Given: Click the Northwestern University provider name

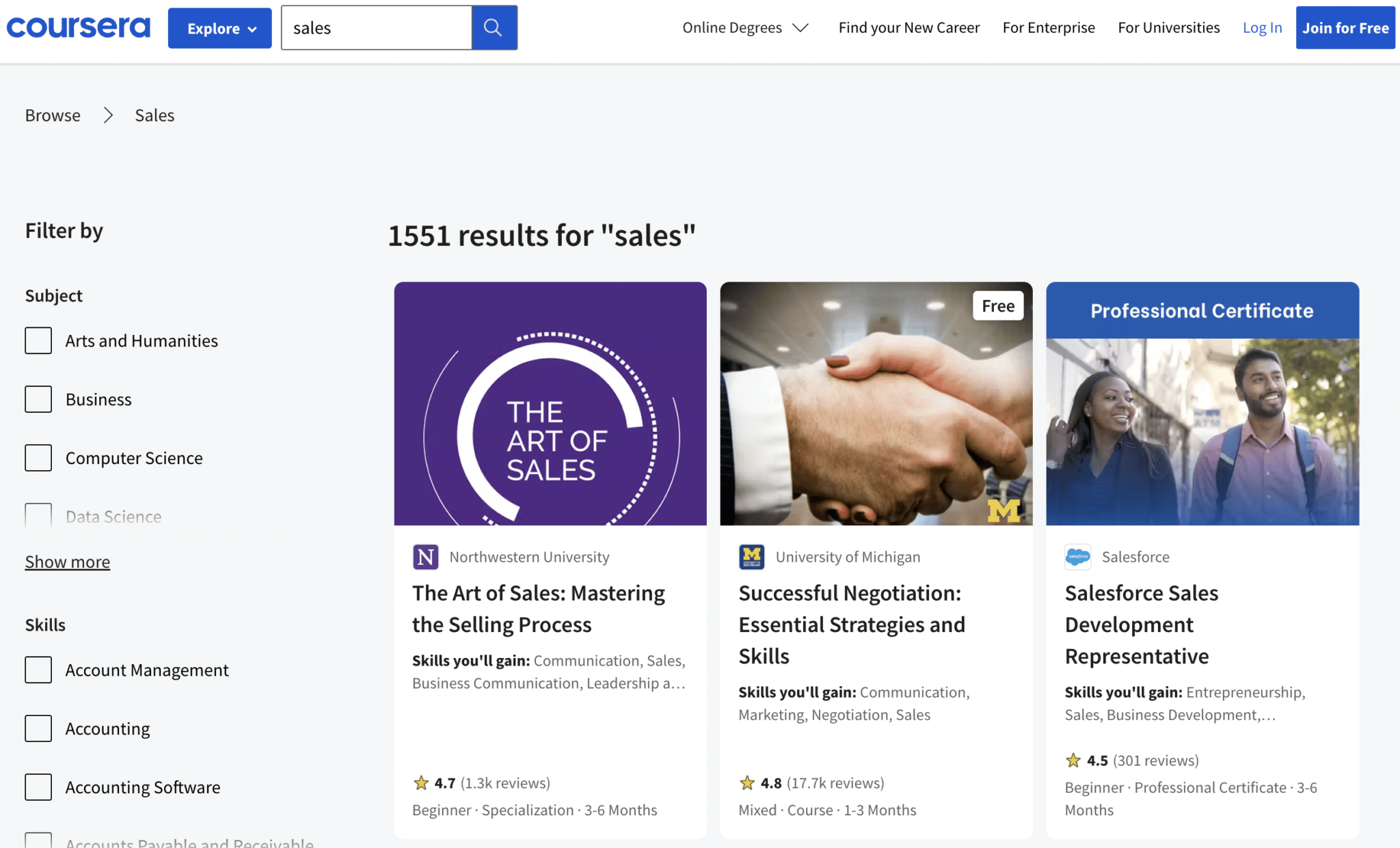Looking at the screenshot, I should click(529, 557).
